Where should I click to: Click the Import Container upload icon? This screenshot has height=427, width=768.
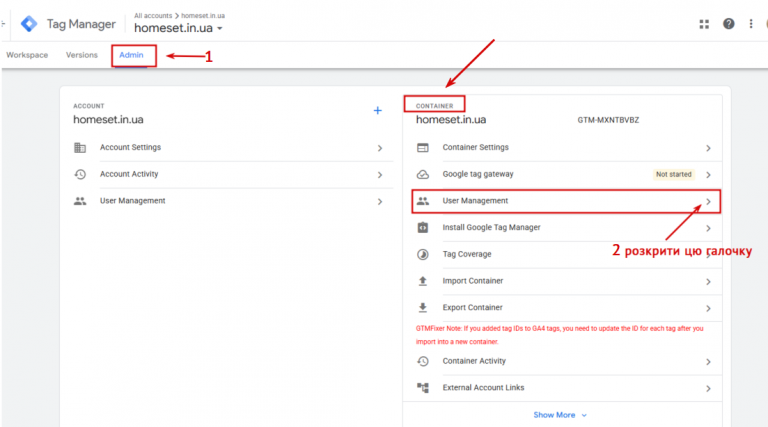coord(423,281)
